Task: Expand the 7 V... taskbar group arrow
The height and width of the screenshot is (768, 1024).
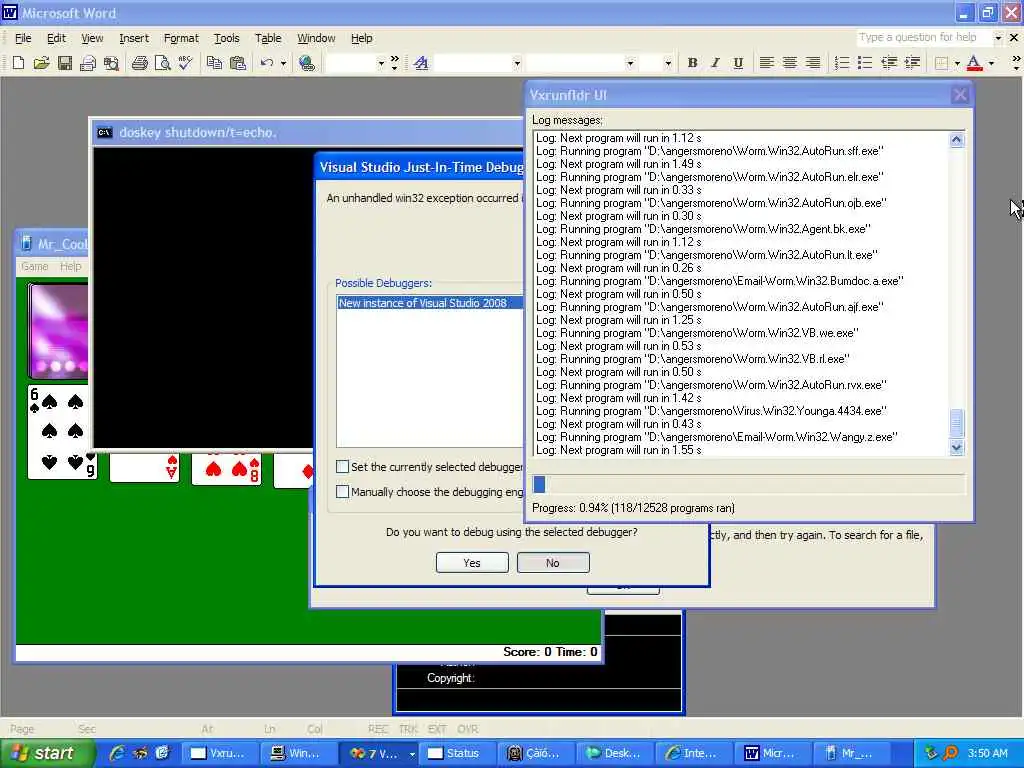Action: click(411, 754)
